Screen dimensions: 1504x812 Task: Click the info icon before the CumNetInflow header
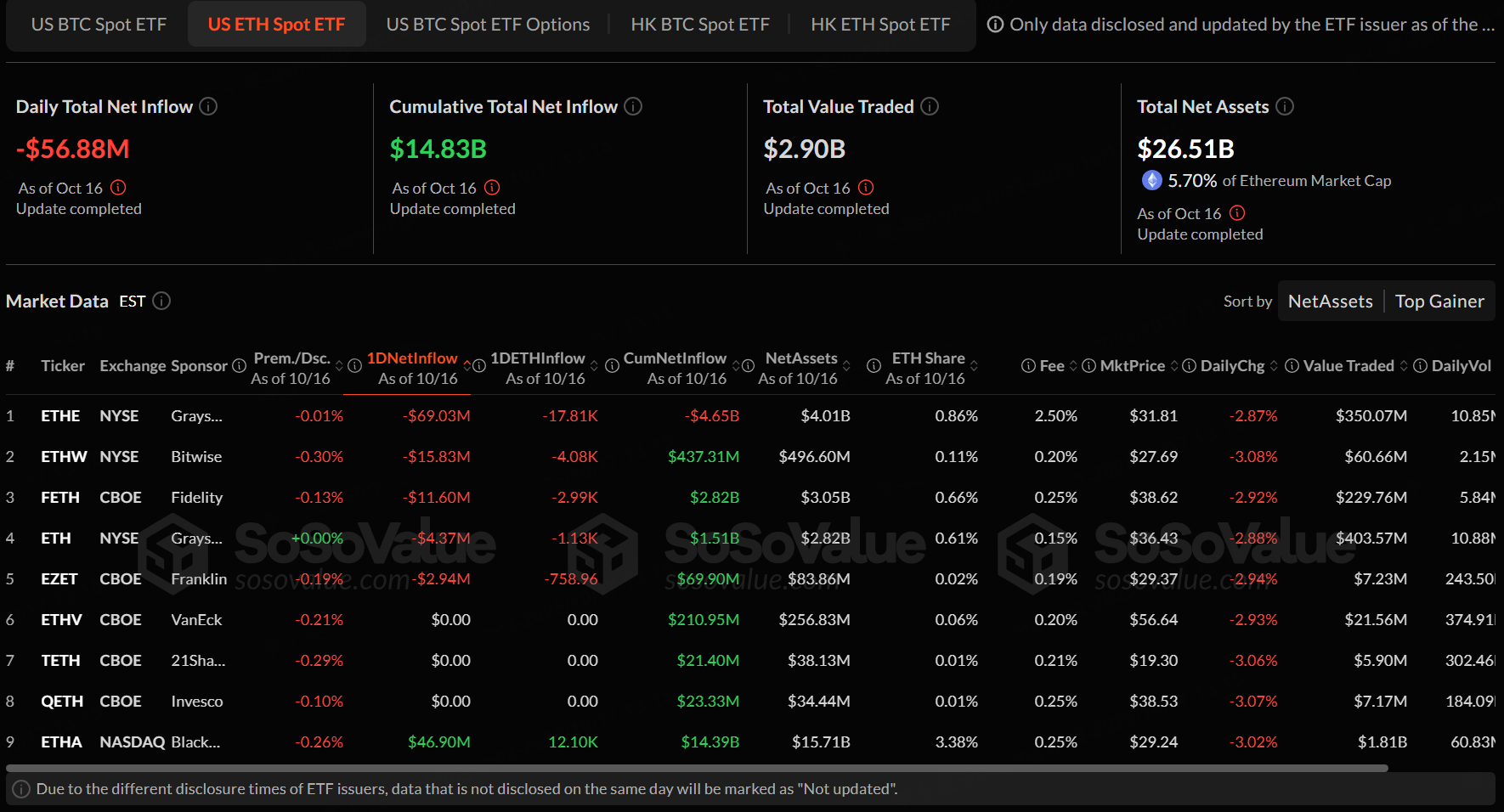(612, 366)
